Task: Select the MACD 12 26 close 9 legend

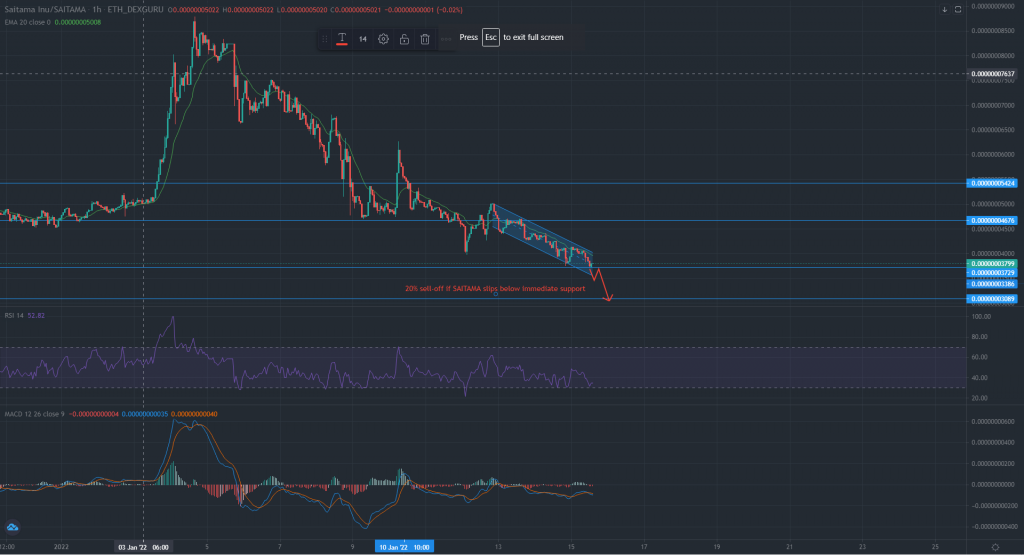Action: pos(34,414)
